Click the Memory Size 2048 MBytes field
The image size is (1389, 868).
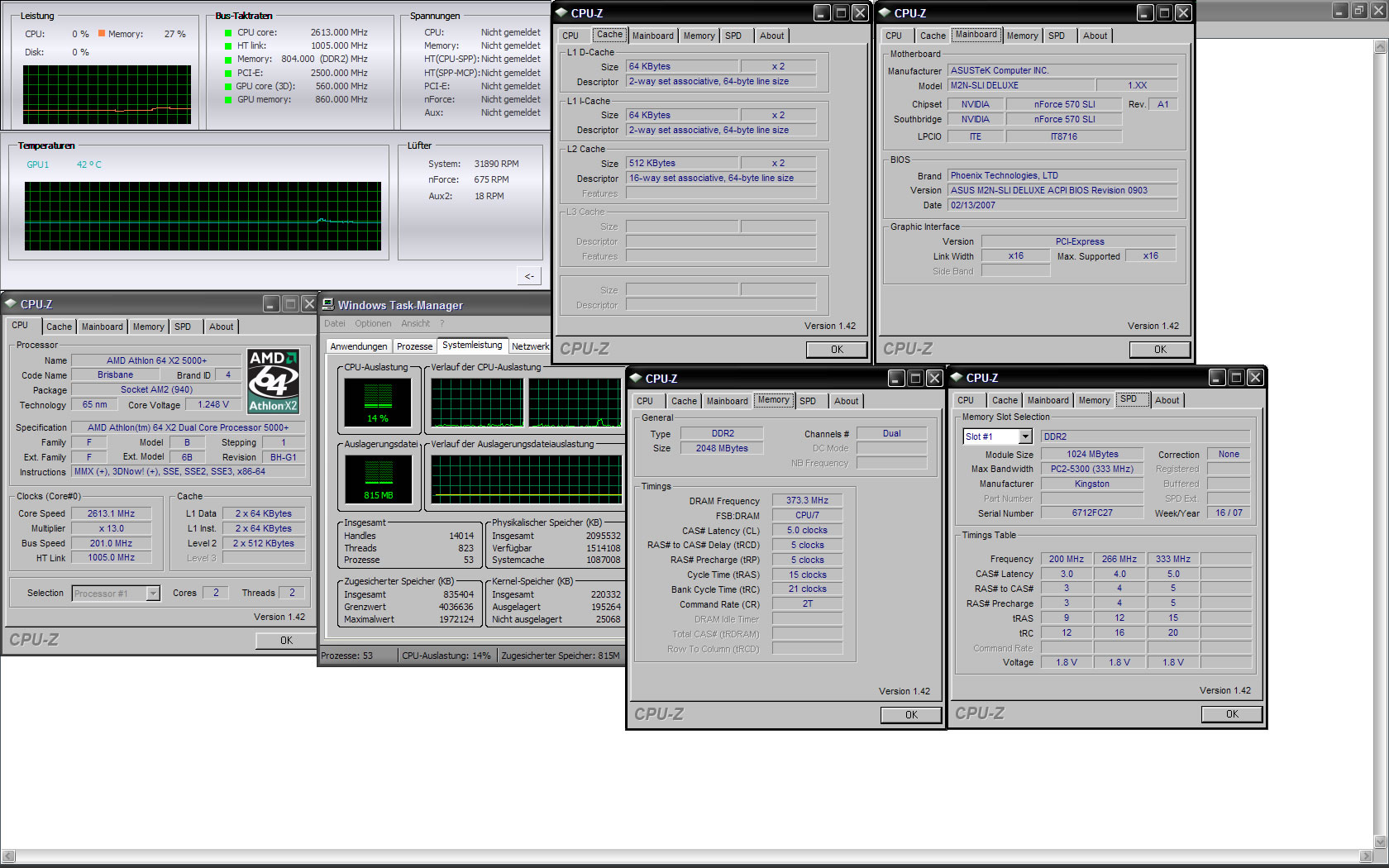click(722, 448)
